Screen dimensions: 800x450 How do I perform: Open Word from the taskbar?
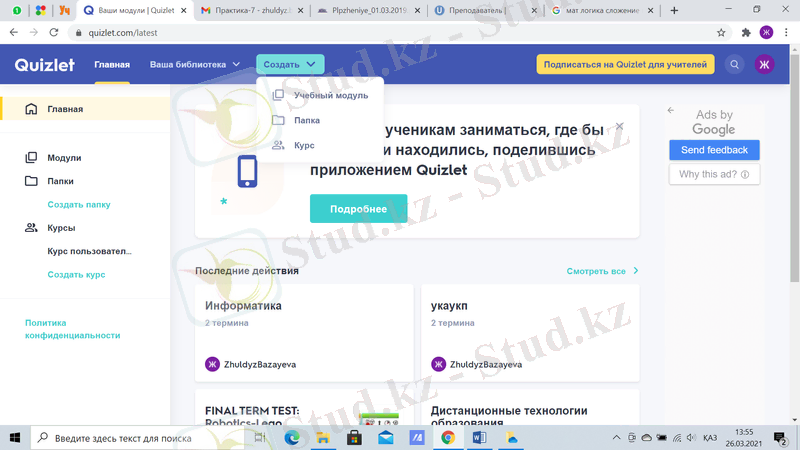[x=479, y=438]
